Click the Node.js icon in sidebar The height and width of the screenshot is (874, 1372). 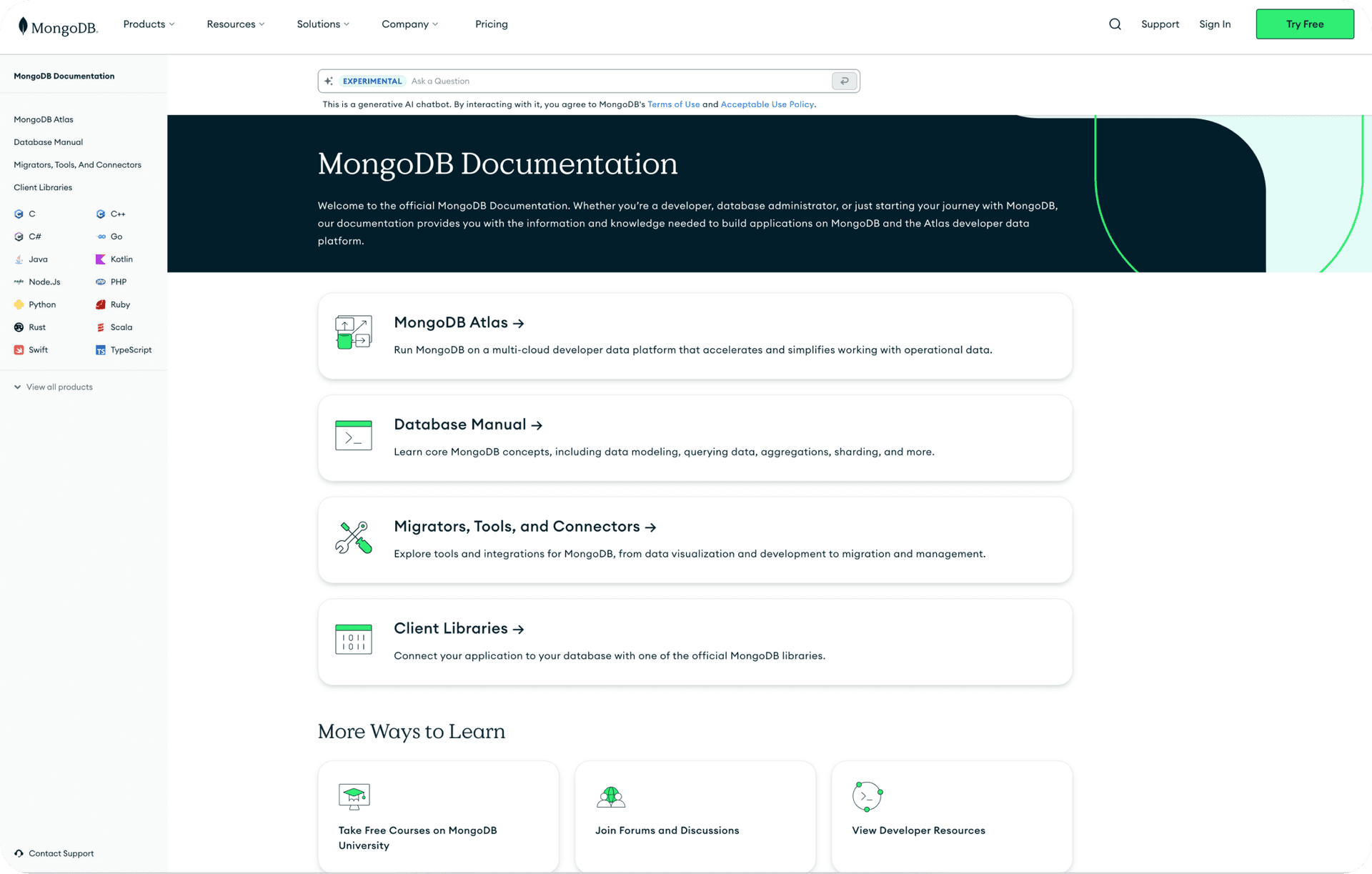(19, 282)
